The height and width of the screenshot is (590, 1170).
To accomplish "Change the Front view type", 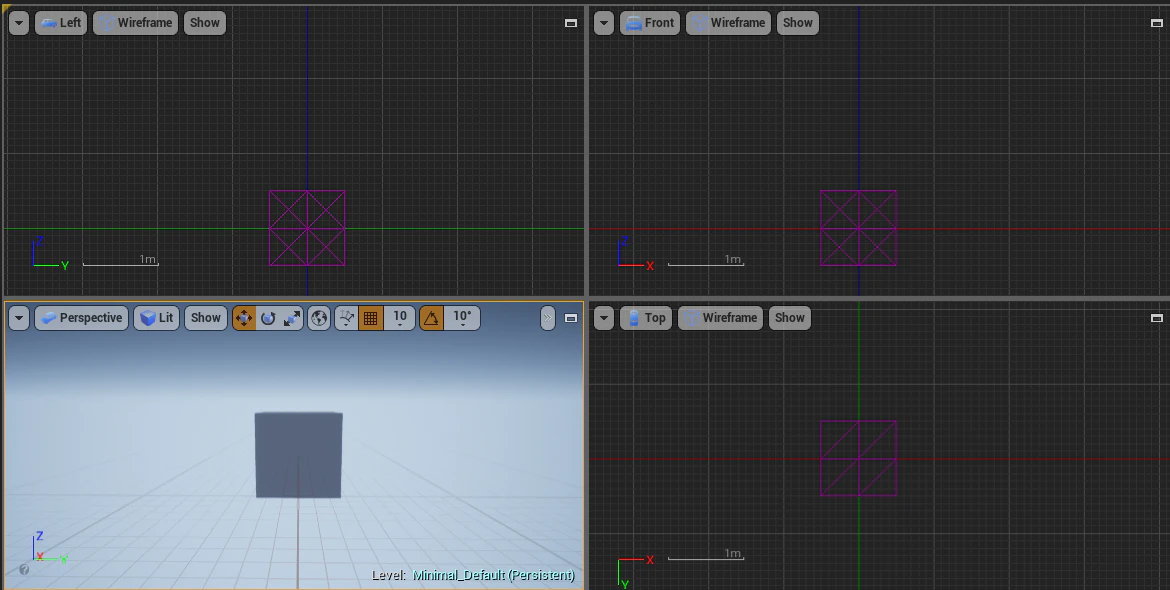I will tap(650, 23).
